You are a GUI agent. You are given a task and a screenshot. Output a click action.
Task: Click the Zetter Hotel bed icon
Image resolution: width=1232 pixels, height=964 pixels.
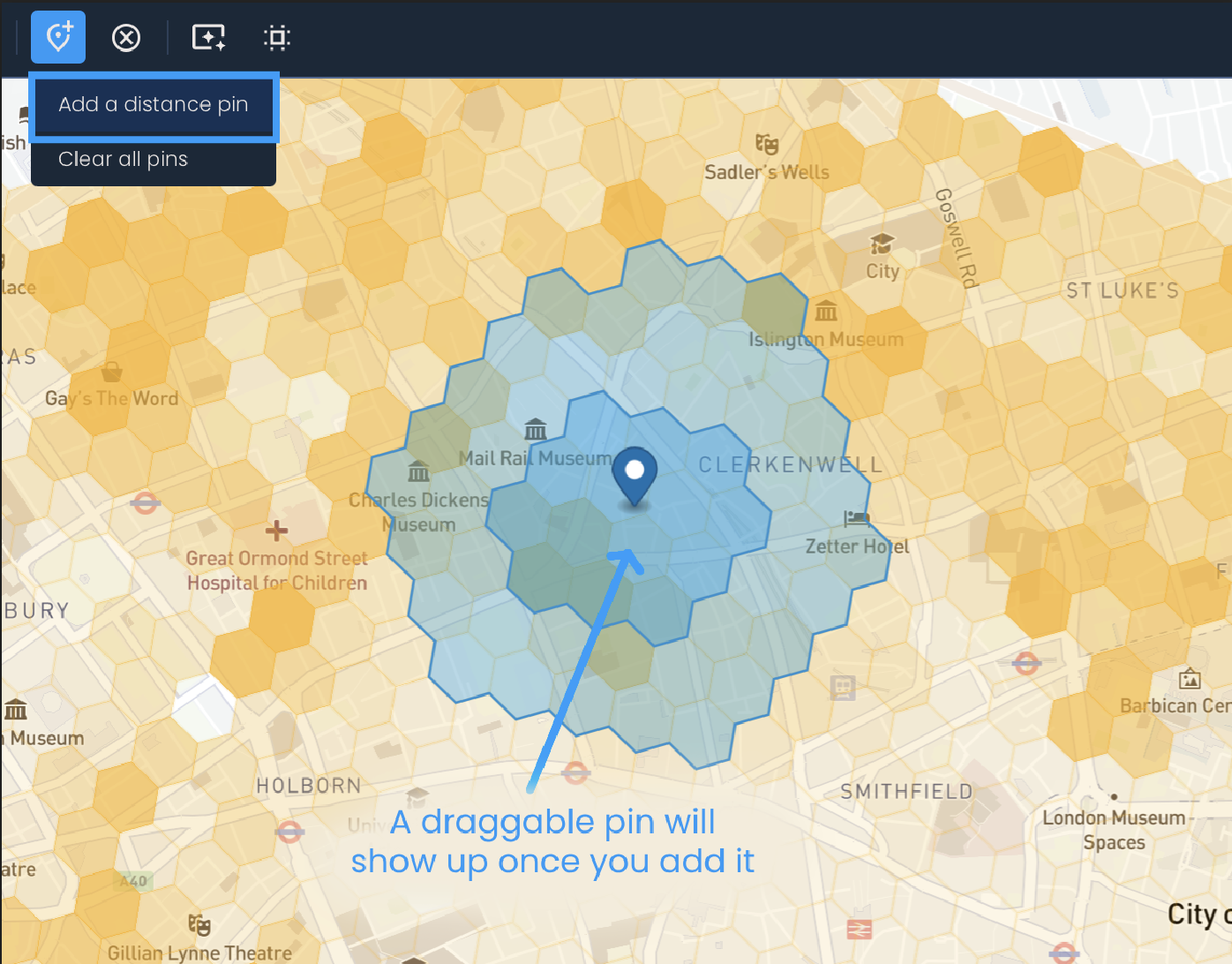click(x=856, y=518)
